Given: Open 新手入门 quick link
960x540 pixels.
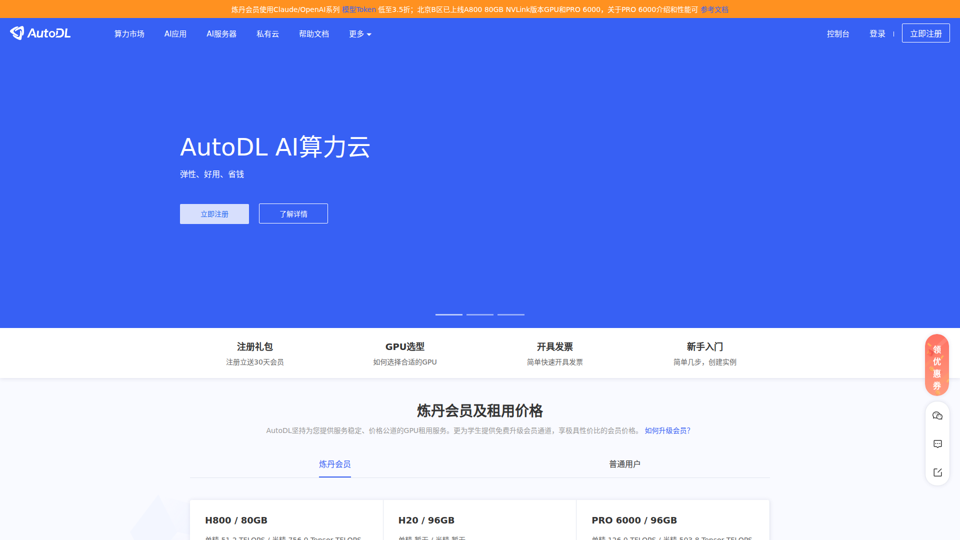Looking at the screenshot, I should (x=705, y=353).
